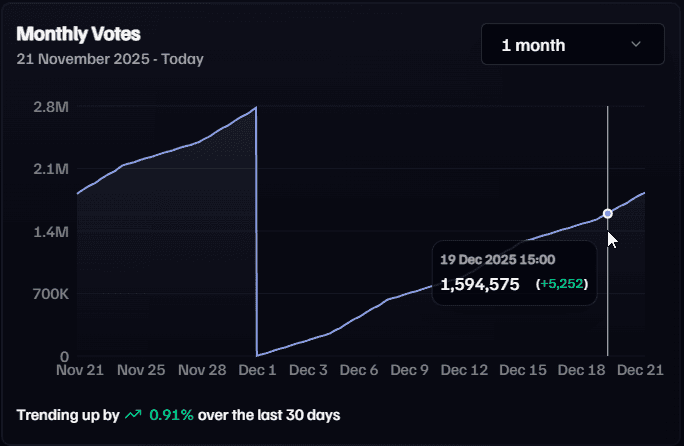Click the "21 November 2025 - Today" date range text
The width and height of the screenshot is (684, 446).
110,59
